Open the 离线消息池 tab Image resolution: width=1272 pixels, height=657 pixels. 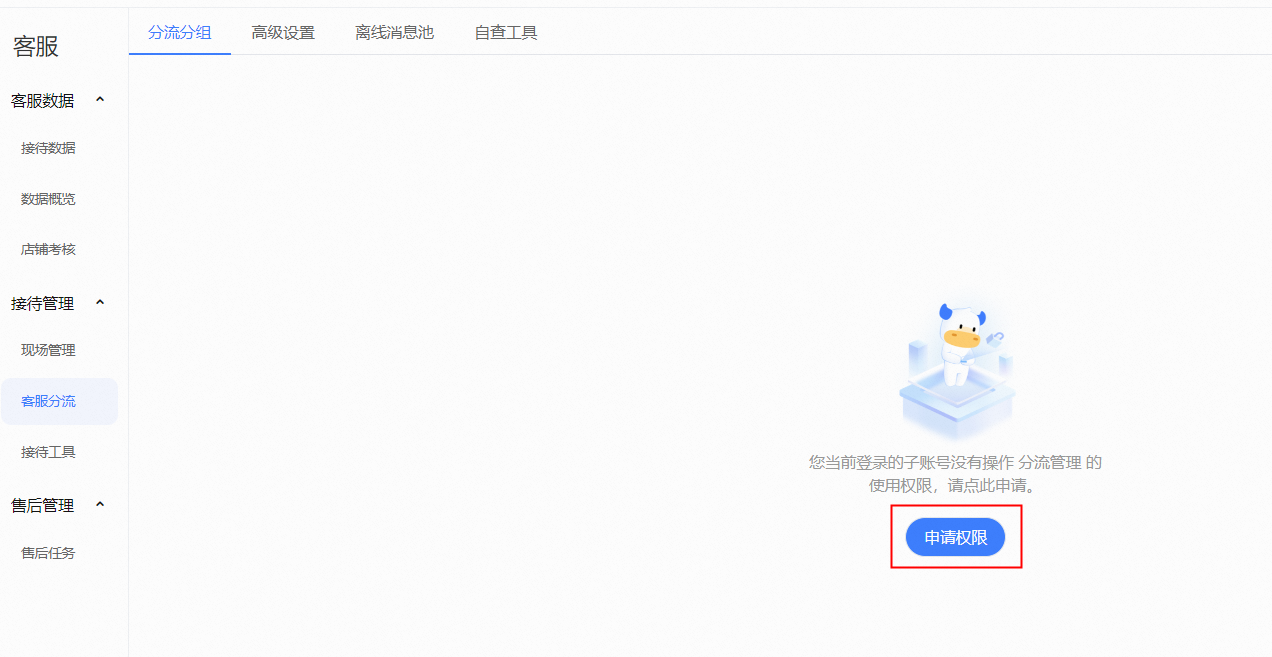(x=395, y=32)
